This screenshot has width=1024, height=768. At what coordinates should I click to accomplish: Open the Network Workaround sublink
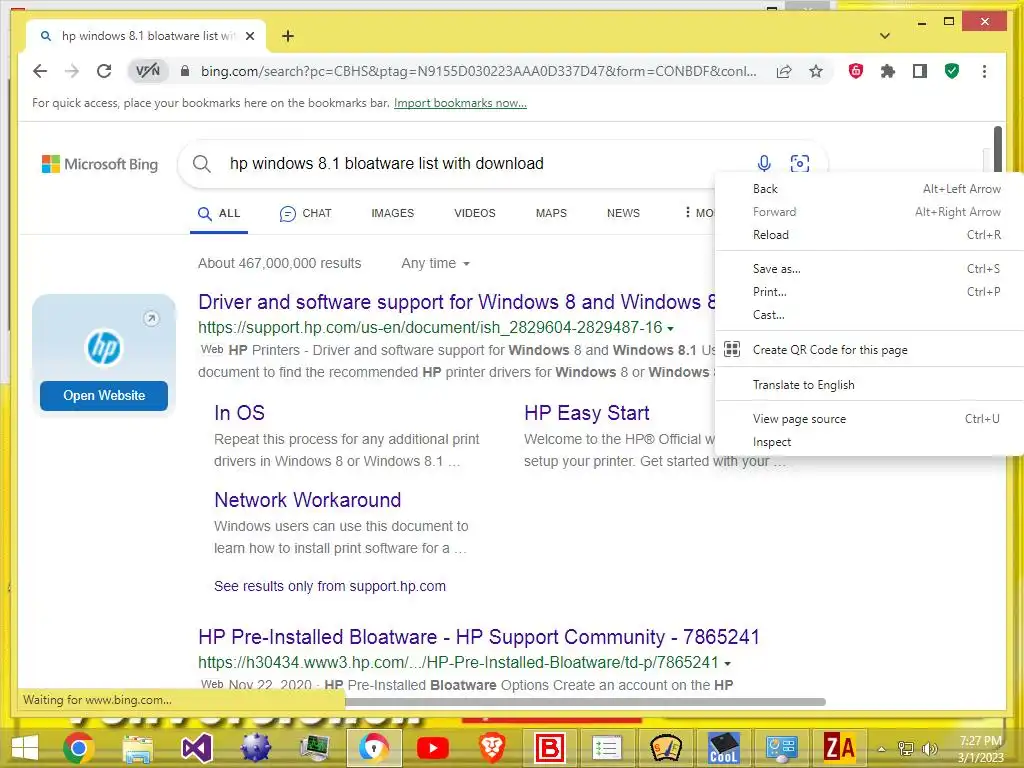click(308, 500)
